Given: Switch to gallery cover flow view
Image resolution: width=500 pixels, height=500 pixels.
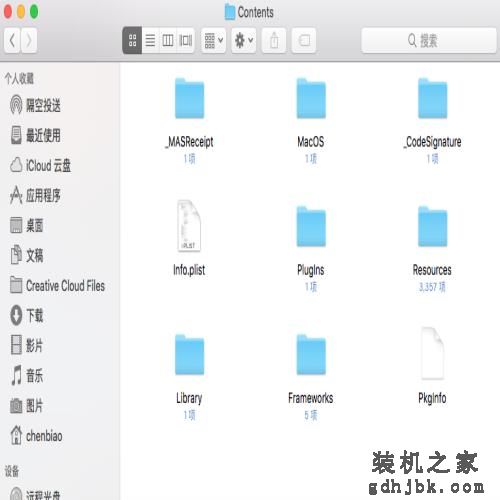Looking at the screenshot, I should click(186, 40).
